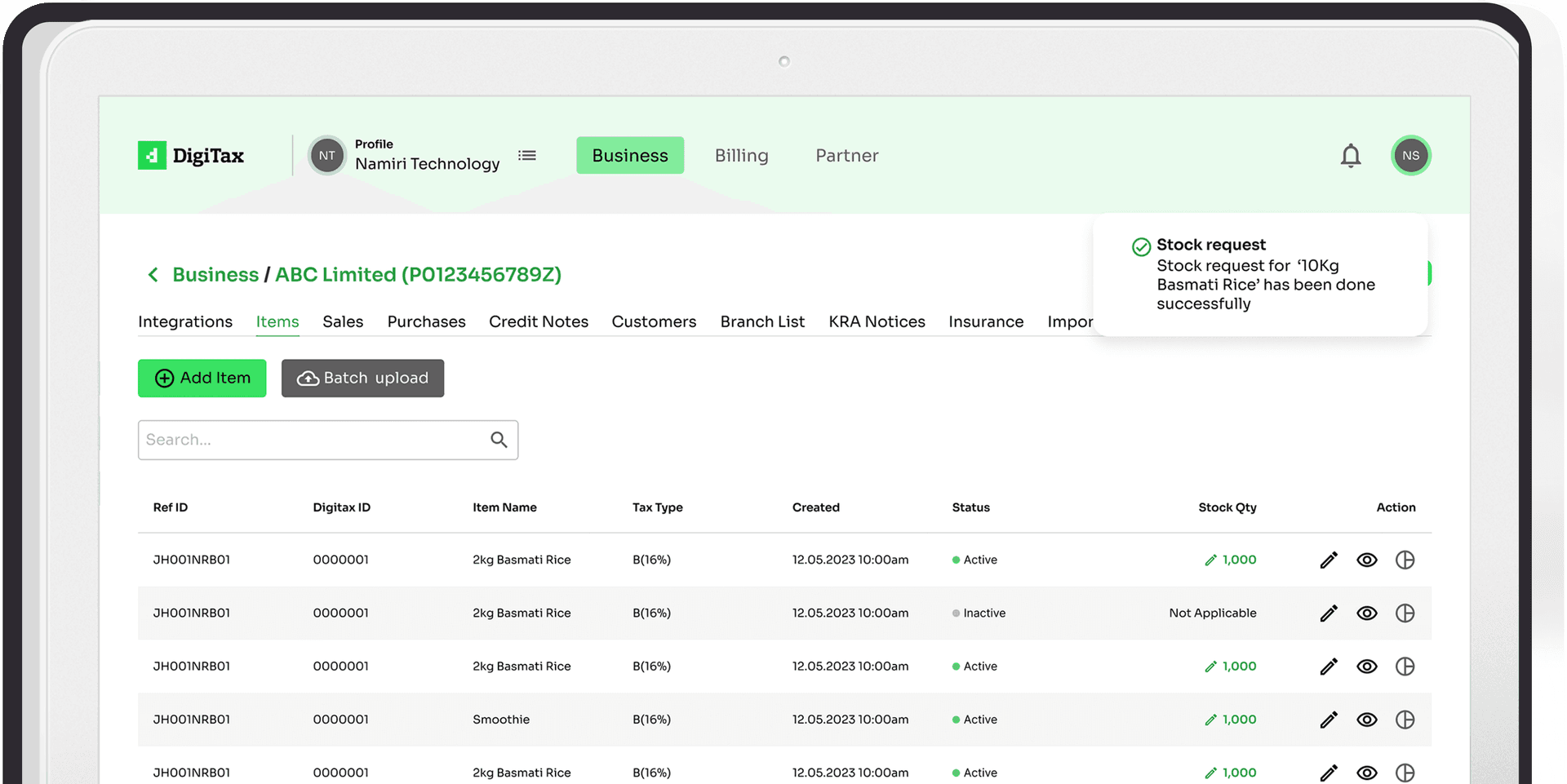
Task: Click the eye icon on the first Active row
Action: [x=1367, y=560]
